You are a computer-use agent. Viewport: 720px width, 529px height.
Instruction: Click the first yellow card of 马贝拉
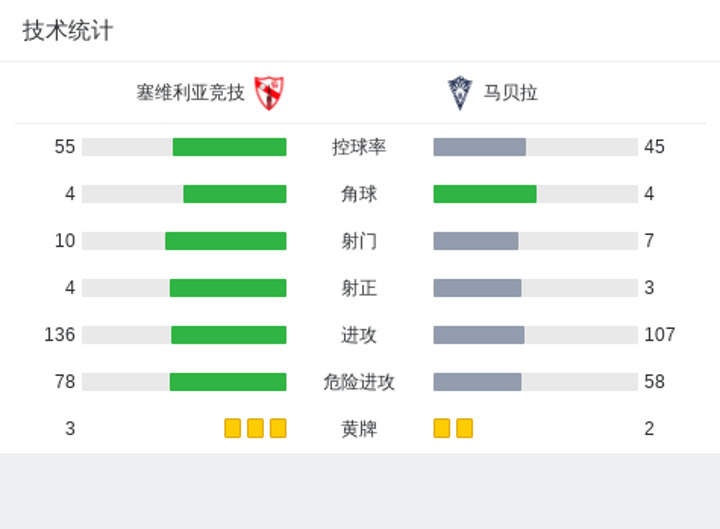click(x=442, y=428)
